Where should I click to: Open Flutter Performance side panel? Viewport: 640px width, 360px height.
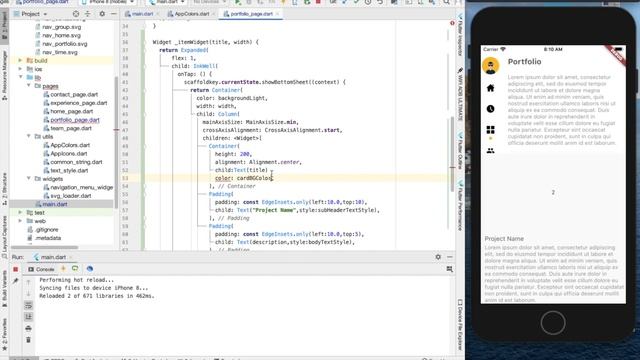460,206
